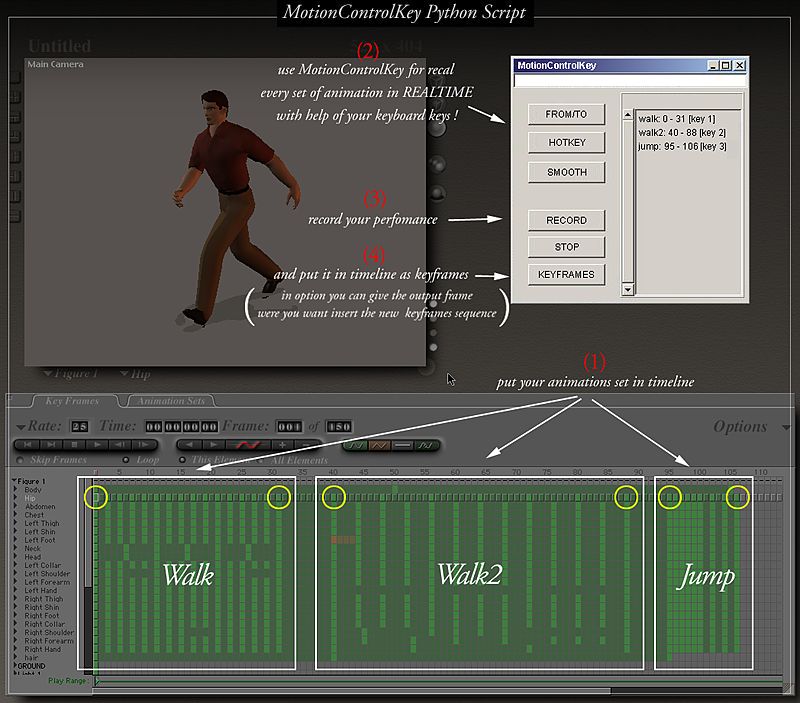Select the This Element radio button
This screenshot has width=800, height=703.
coord(182,460)
